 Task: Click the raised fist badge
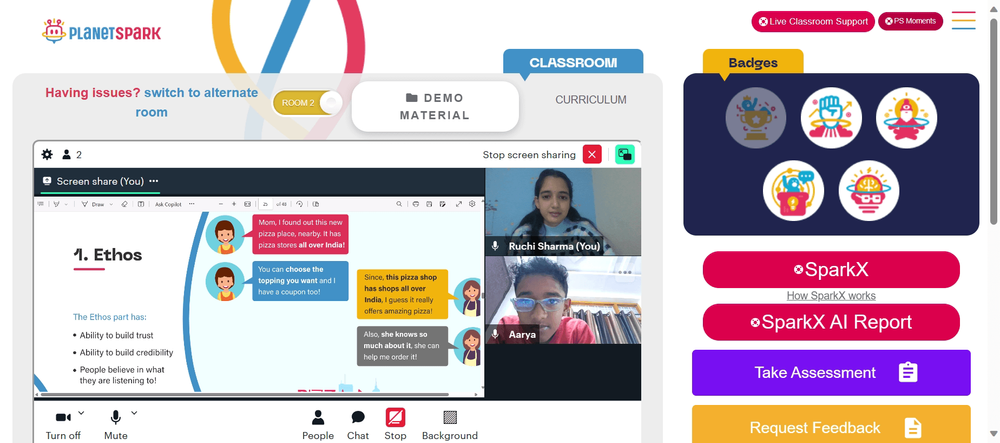coord(831,118)
